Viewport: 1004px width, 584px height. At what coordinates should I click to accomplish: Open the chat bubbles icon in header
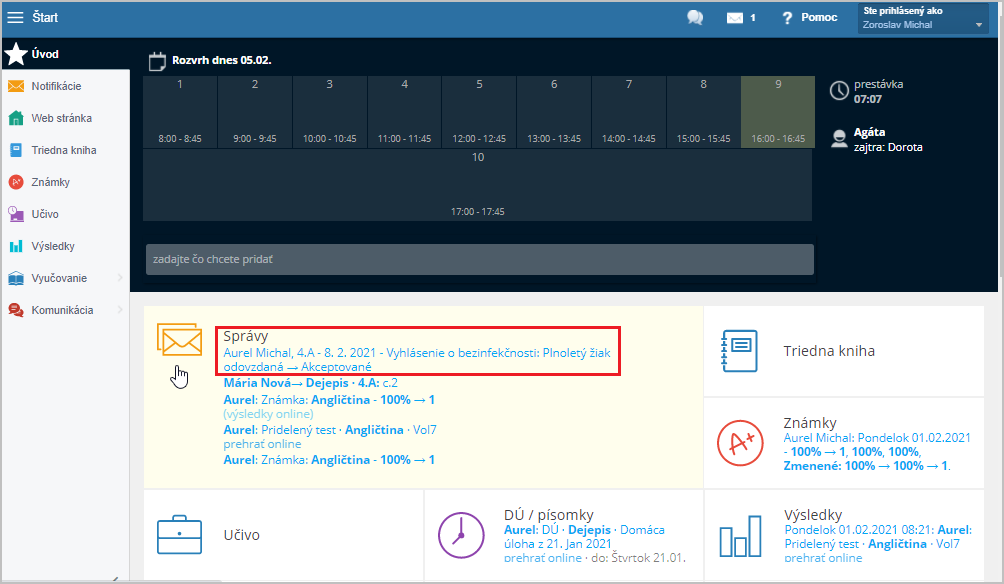[695, 18]
